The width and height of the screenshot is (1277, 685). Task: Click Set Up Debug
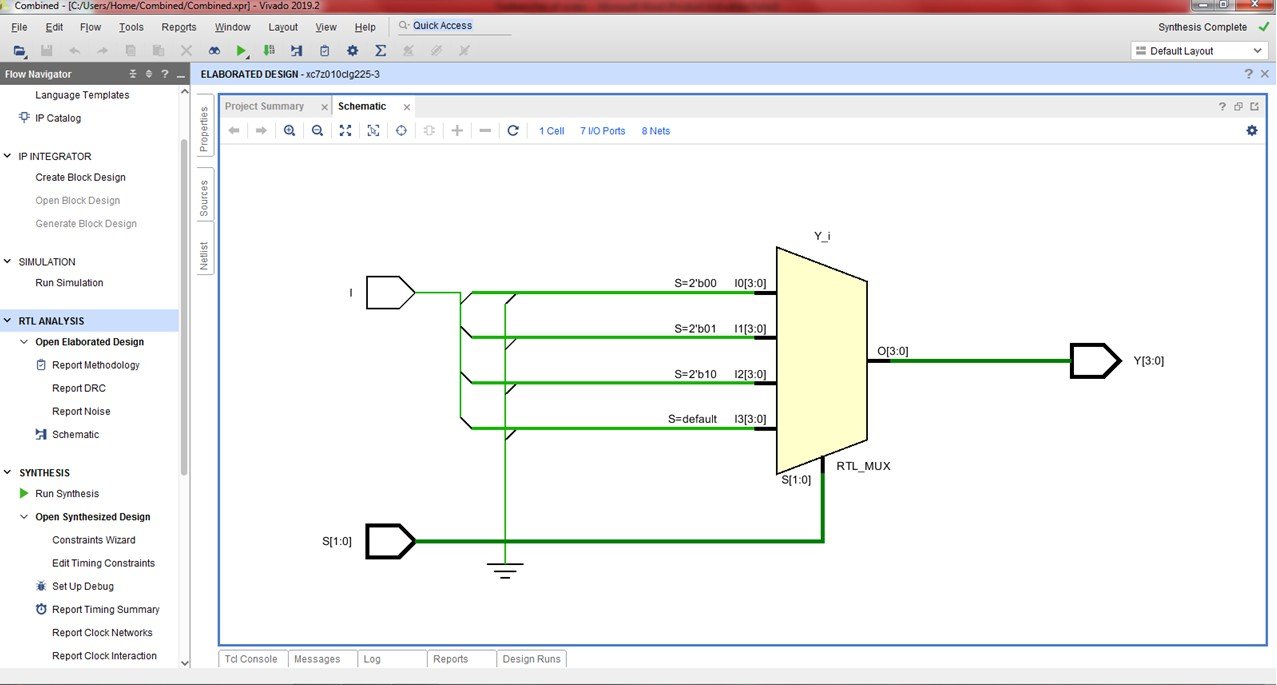[83, 587]
